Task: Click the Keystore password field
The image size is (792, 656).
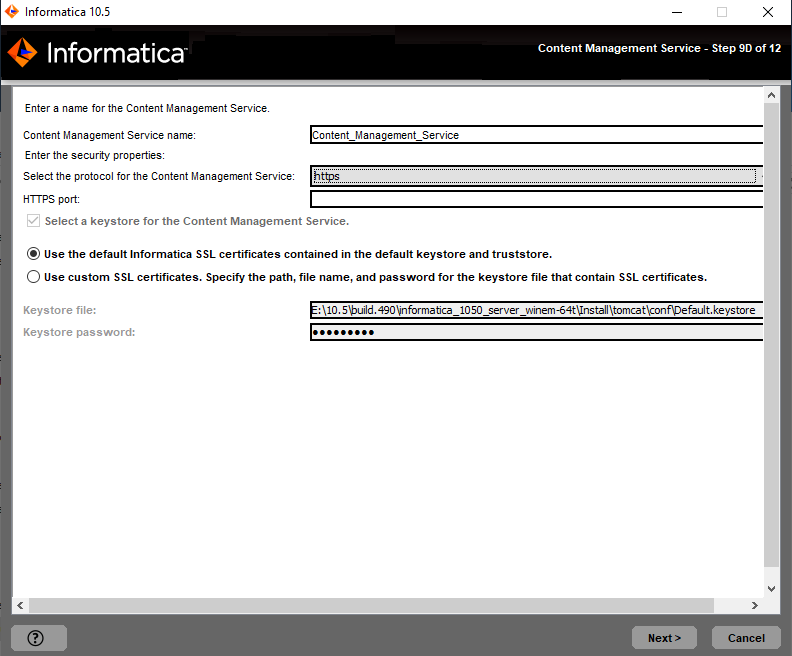Action: tap(536, 332)
